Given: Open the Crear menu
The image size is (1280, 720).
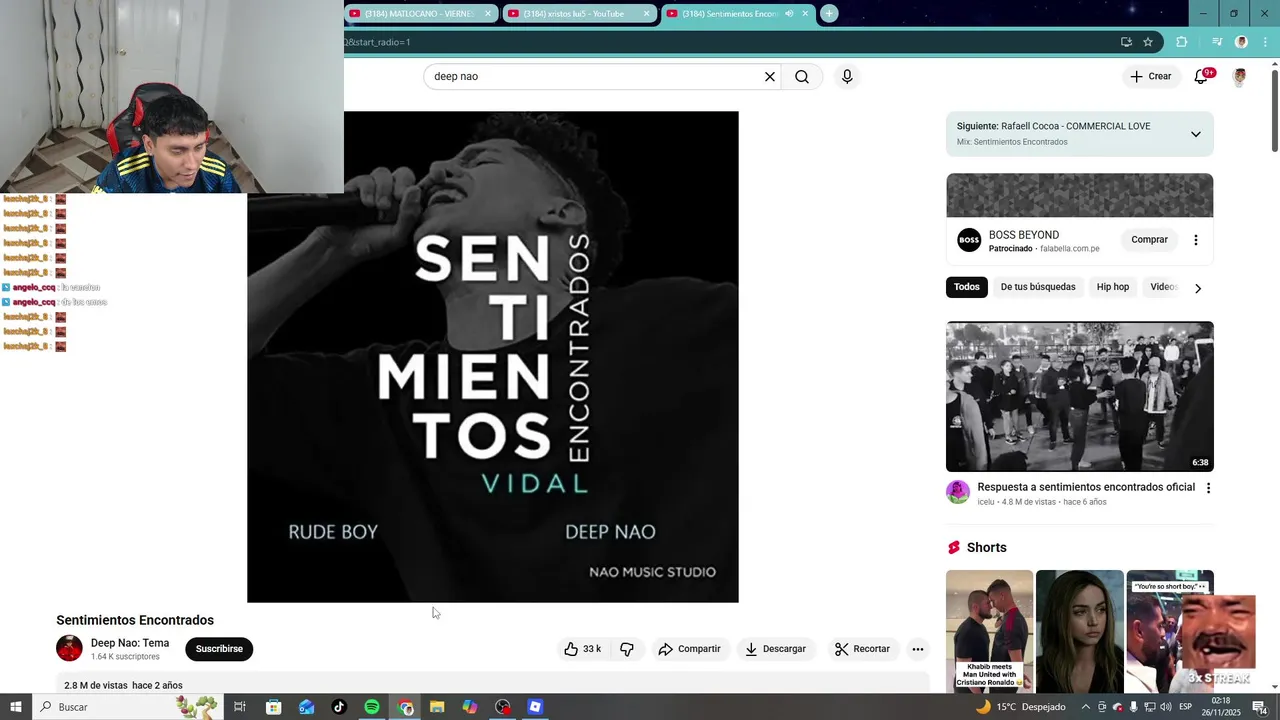Looking at the screenshot, I should click(x=1151, y=77).
